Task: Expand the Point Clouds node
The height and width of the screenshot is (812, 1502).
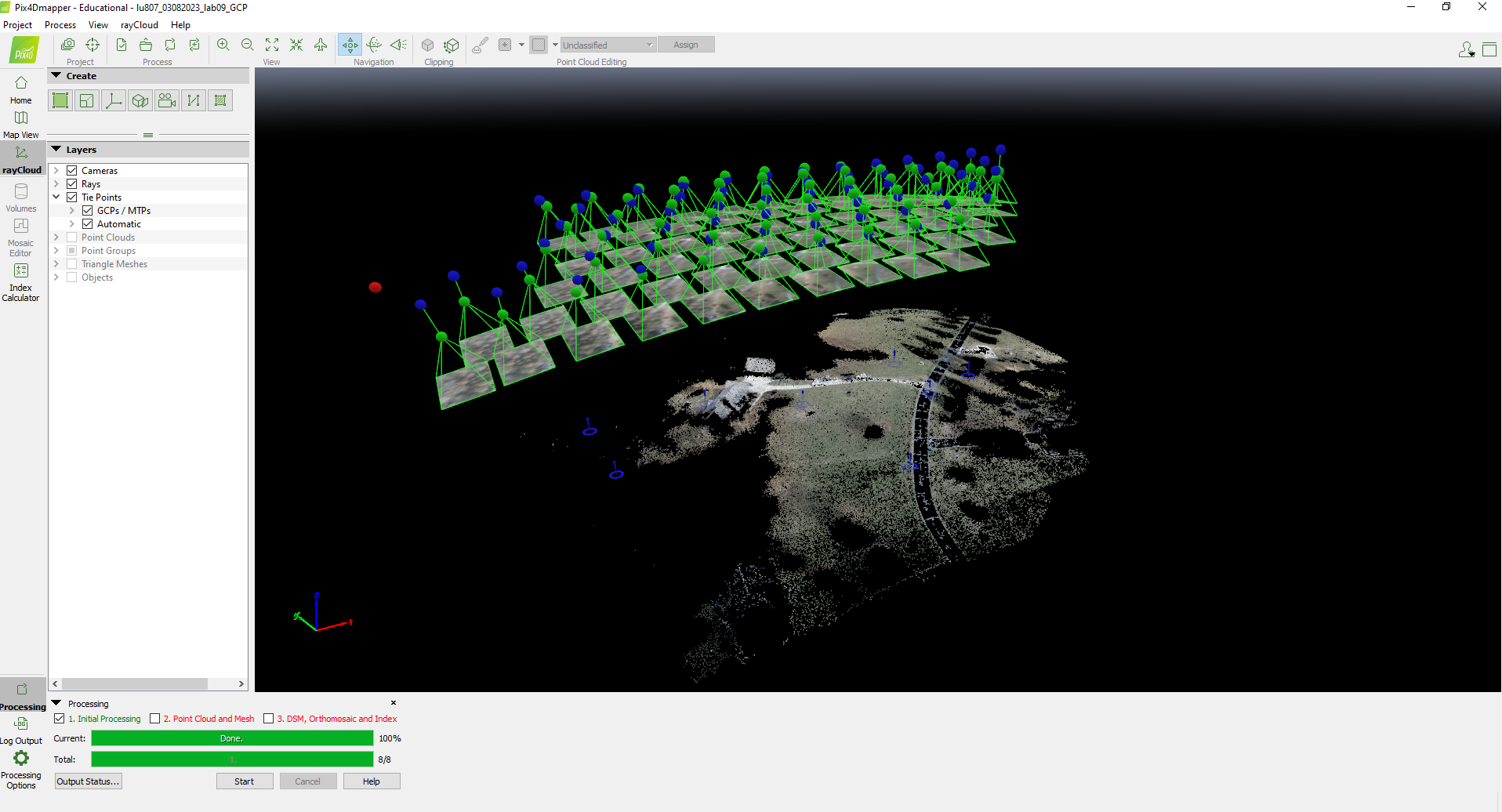Action: coord(56,237)
